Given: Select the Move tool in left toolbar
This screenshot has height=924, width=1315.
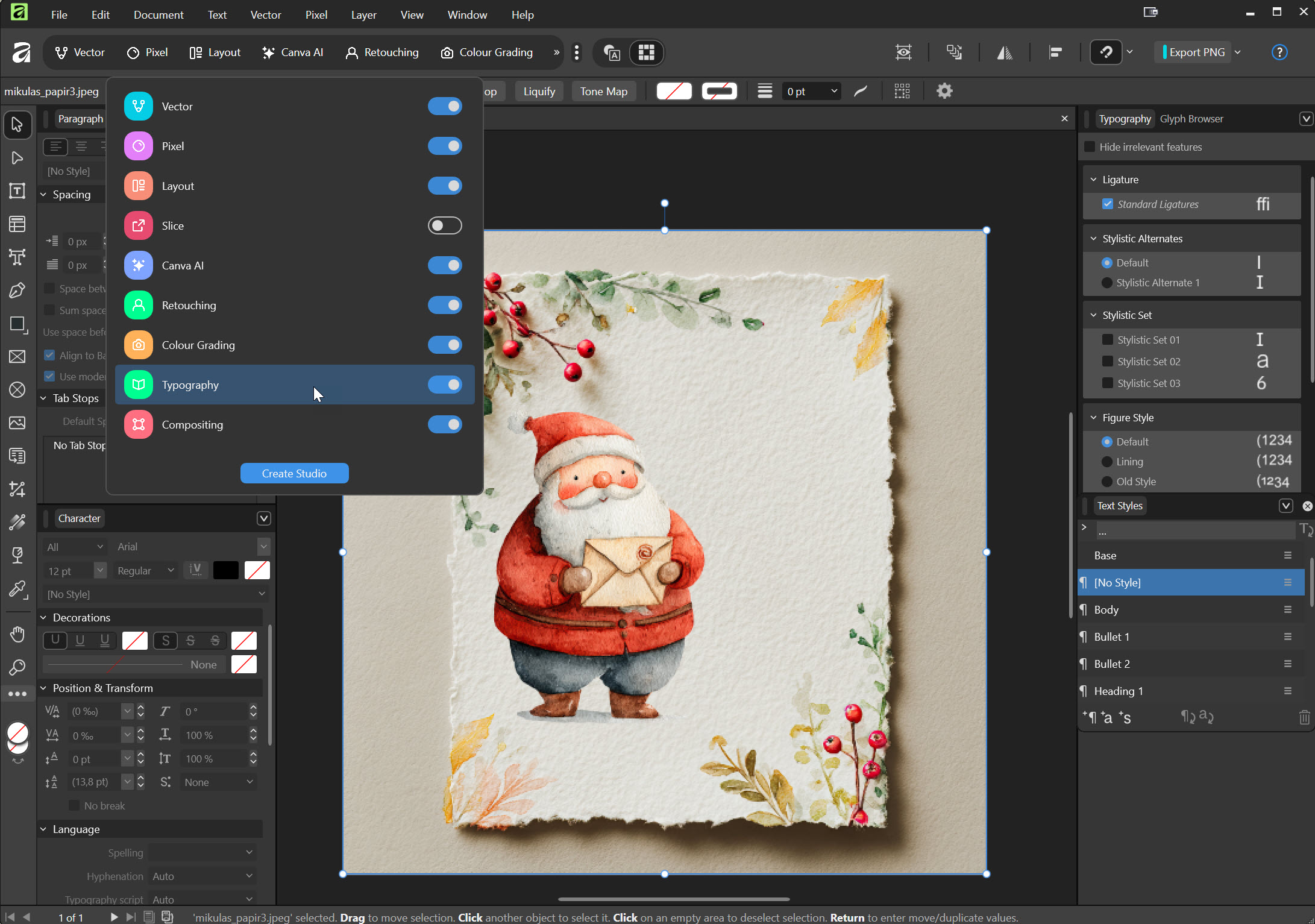Looking at the screenshot, I should click(x=17, y=125).
